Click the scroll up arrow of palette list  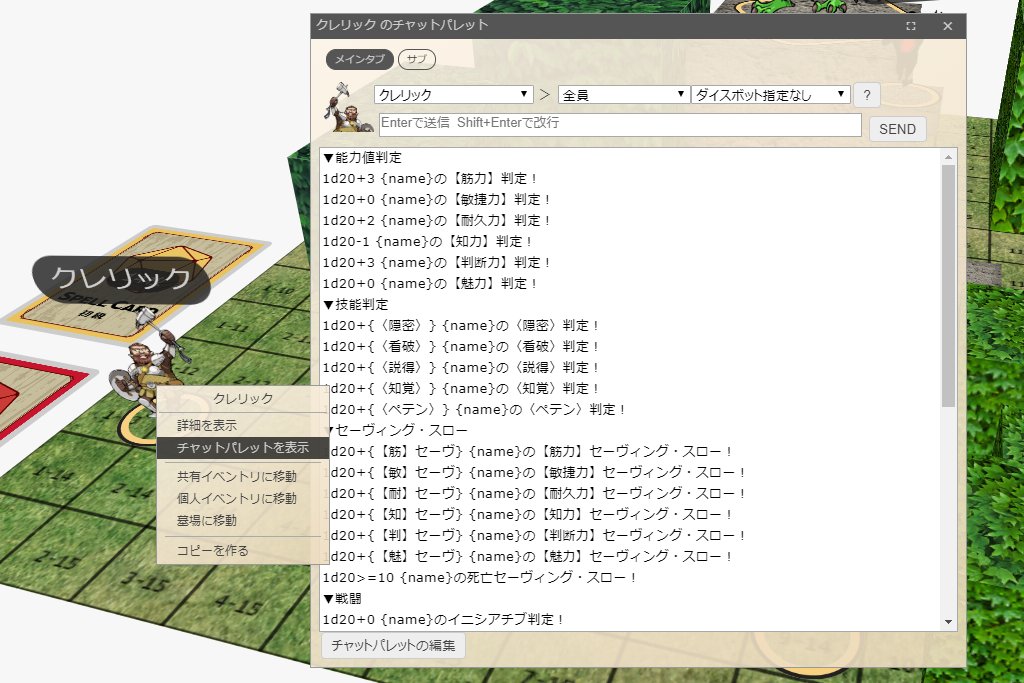point(948,157)
